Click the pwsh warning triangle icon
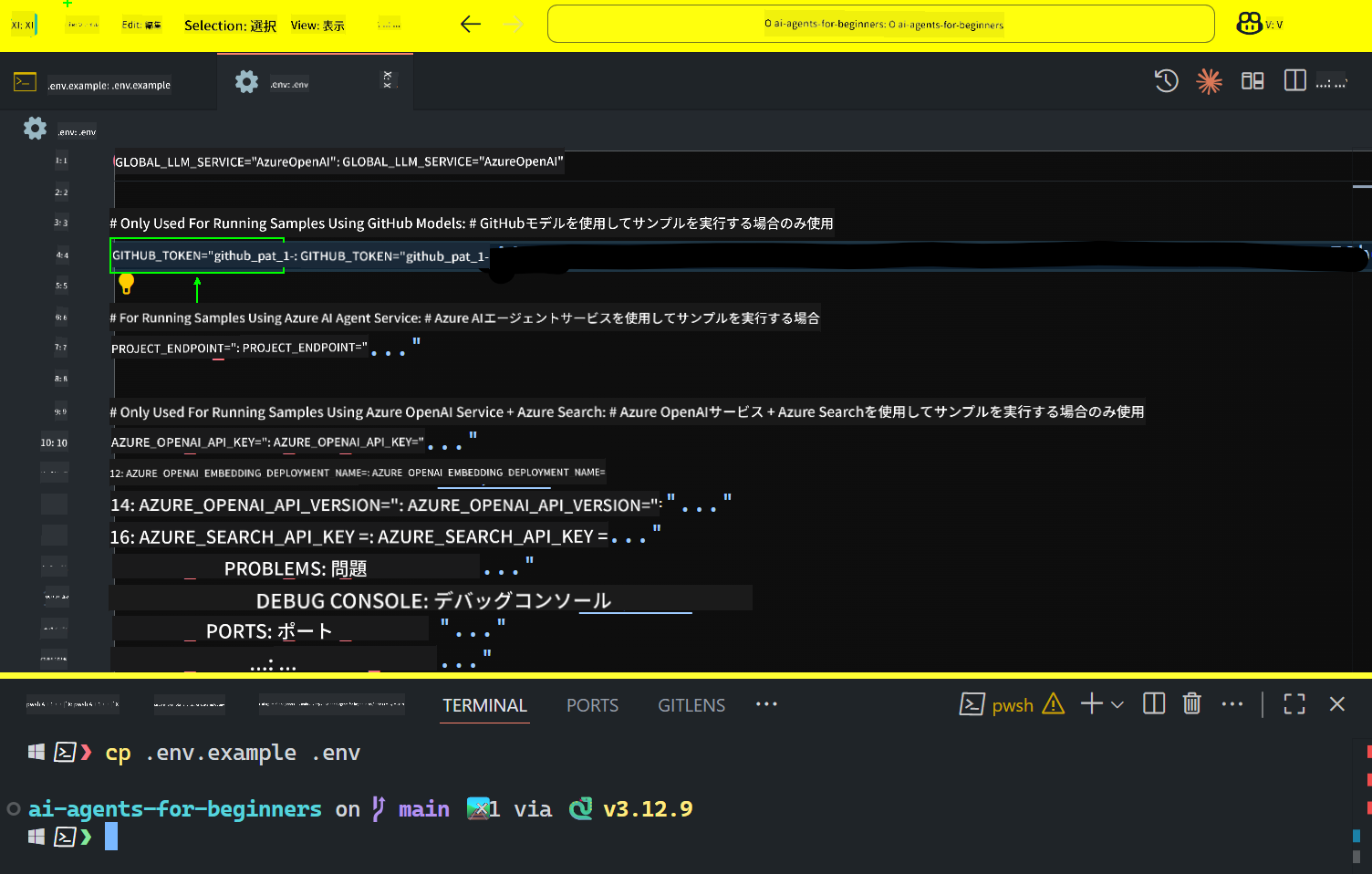Image resolution: width=1372 pixels, height=874 pixels. coord(1054,703)
